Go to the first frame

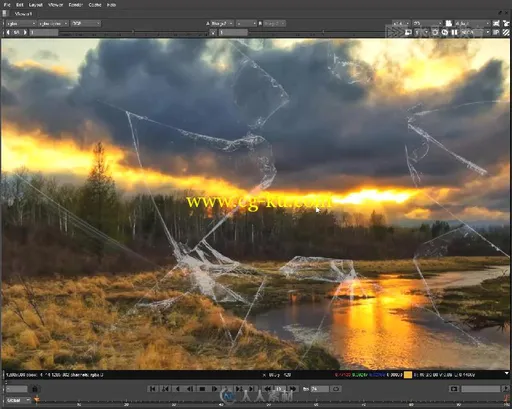[153, 389]
